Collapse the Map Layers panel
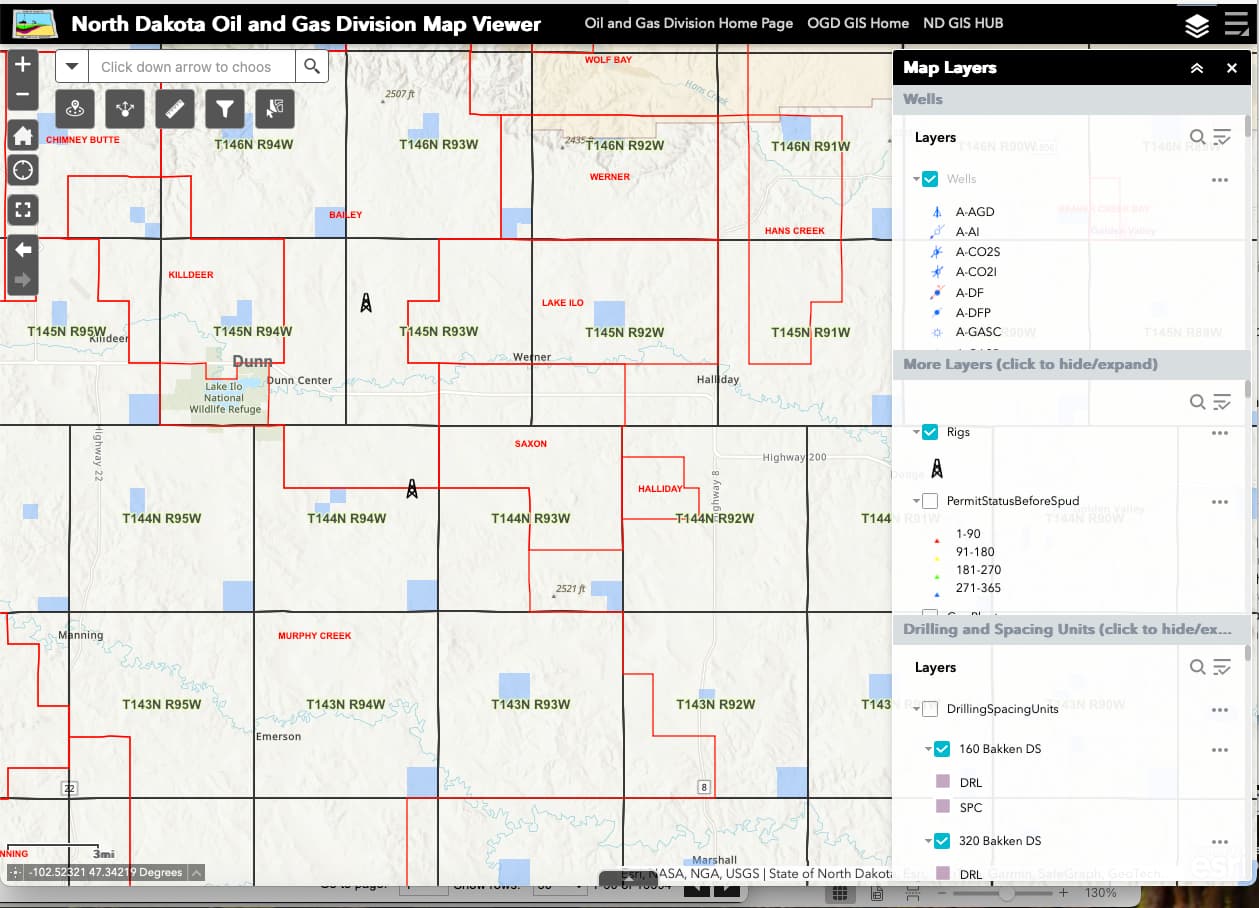This screenshot has width=1259, height=908. click(1196, 68)
